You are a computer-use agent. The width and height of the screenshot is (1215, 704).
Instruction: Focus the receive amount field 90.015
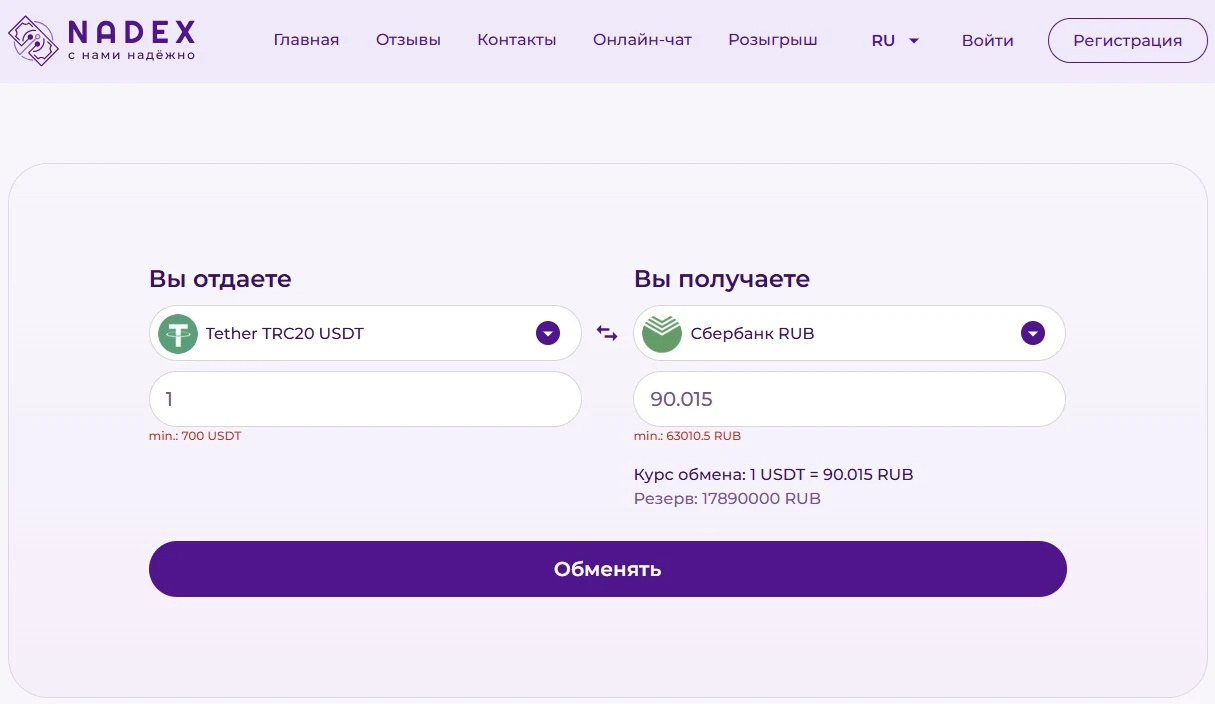pyautogui.click(x=849, y=399)
